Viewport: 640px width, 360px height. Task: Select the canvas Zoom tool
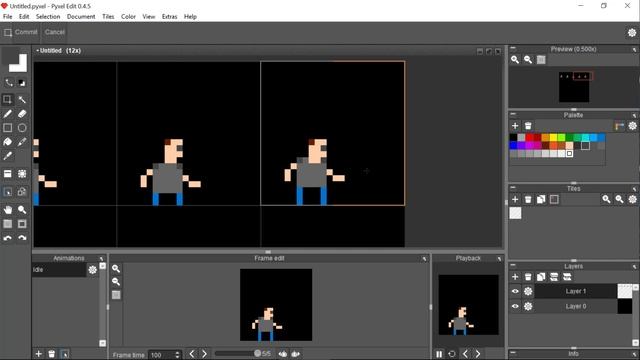(22, 210)
